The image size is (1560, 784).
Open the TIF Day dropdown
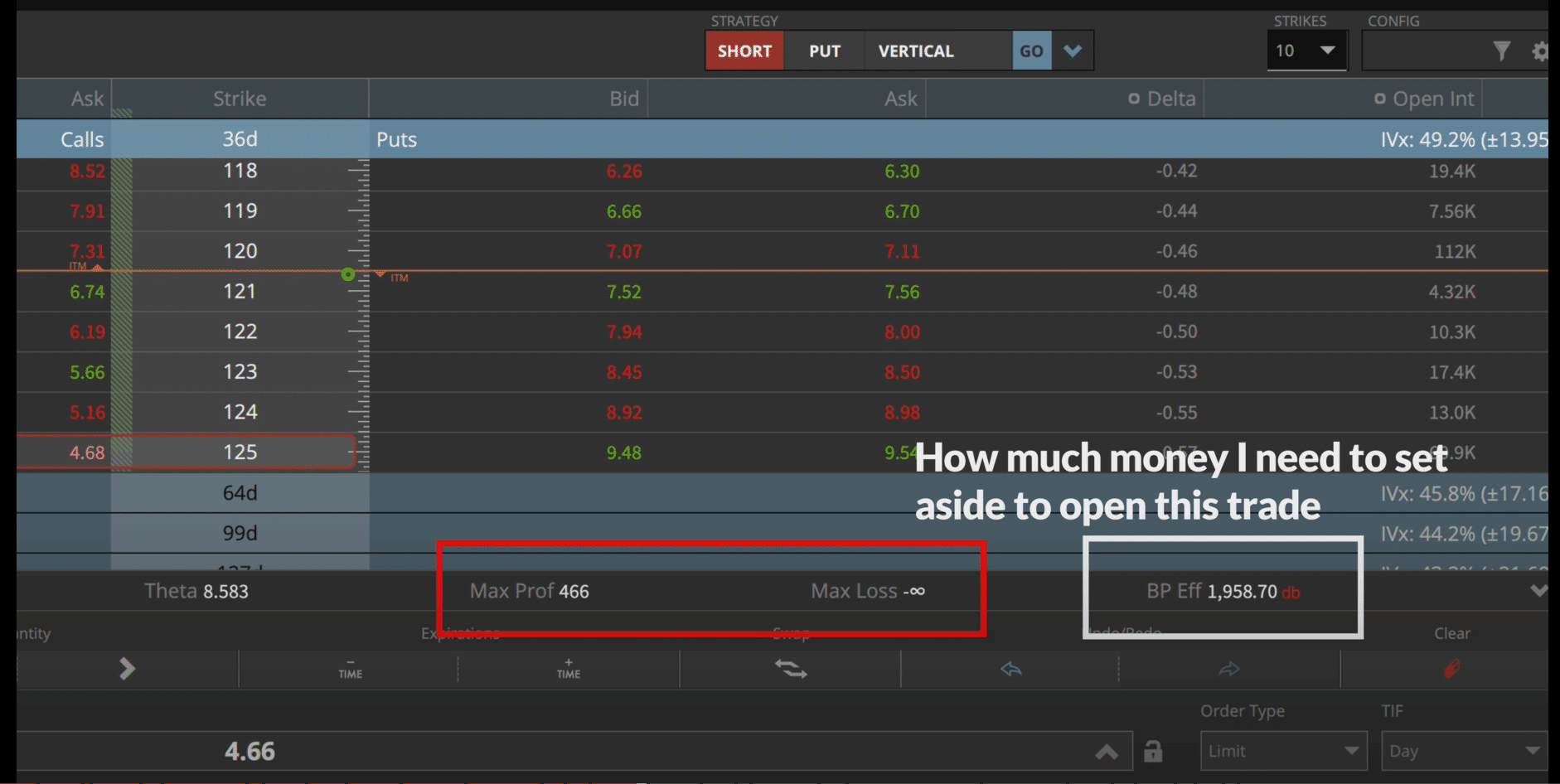pyautogui.click(x=1464, y=751)
